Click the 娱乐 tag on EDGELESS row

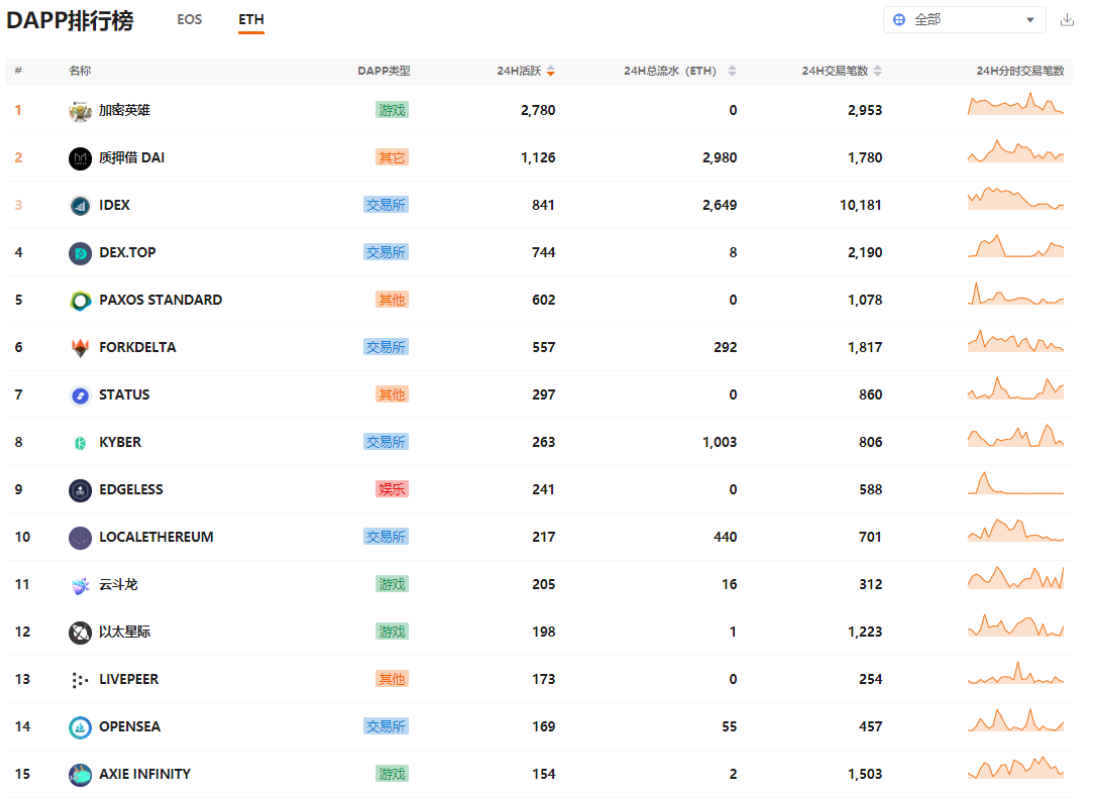tap(392, 490)
